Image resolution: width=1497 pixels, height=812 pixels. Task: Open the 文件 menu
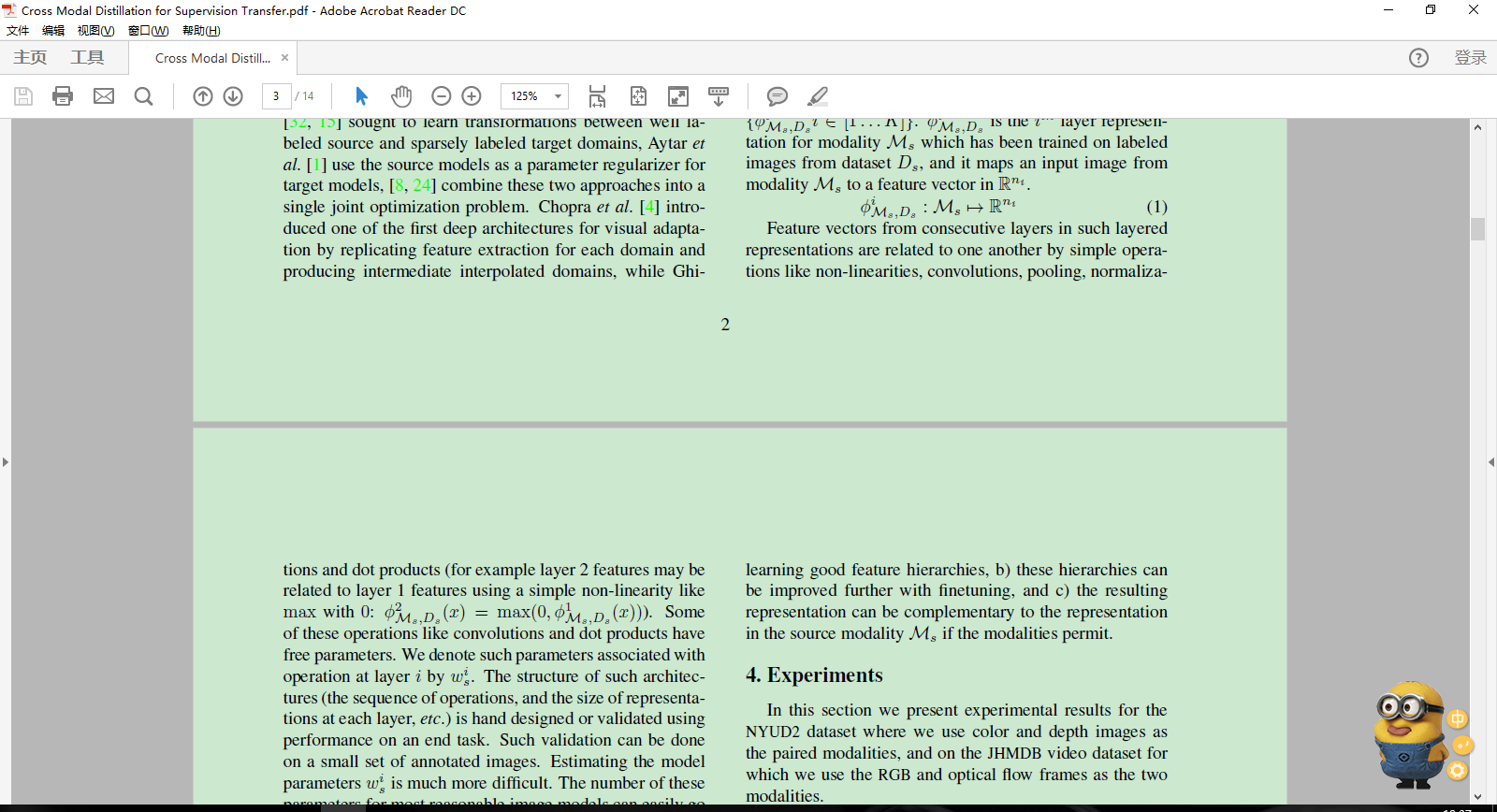[18, 31]
